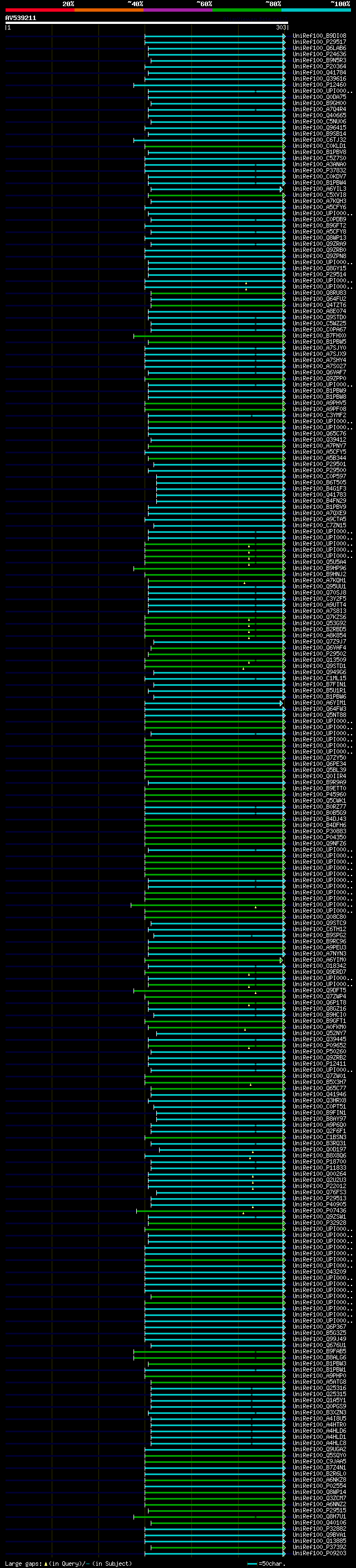
Task: Open hit UniRef100_P24636
Action: pos(319,54)
